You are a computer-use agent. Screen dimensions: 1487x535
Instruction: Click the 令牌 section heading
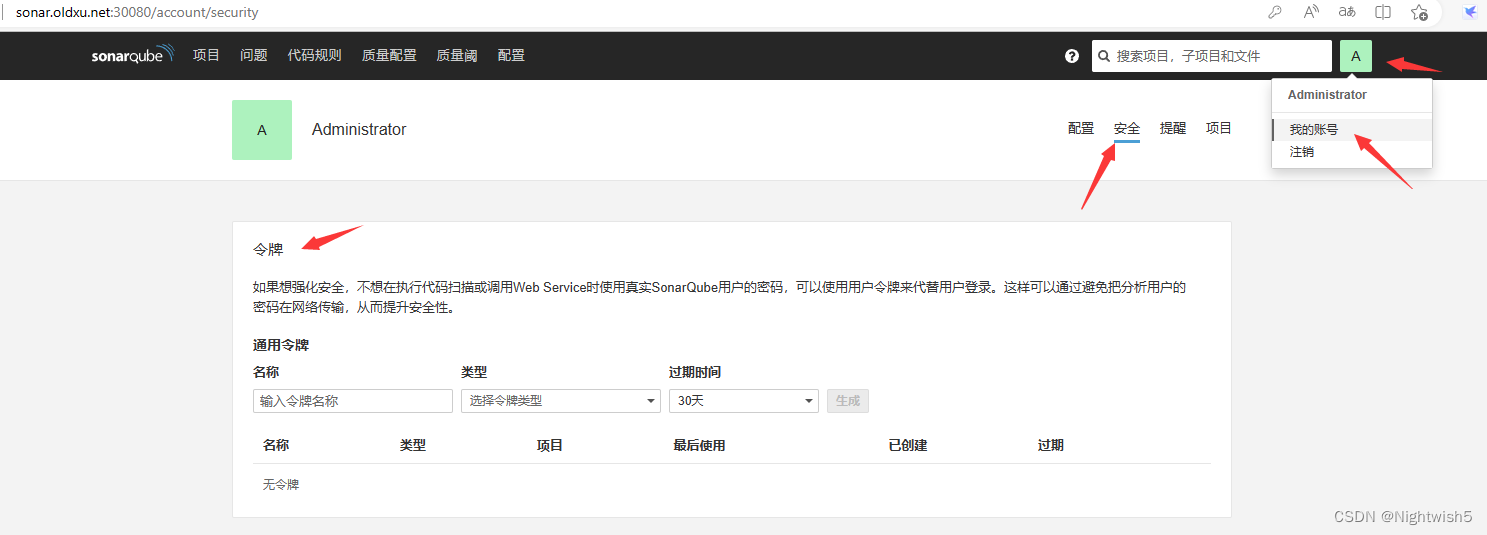click(x=268, y=250)
